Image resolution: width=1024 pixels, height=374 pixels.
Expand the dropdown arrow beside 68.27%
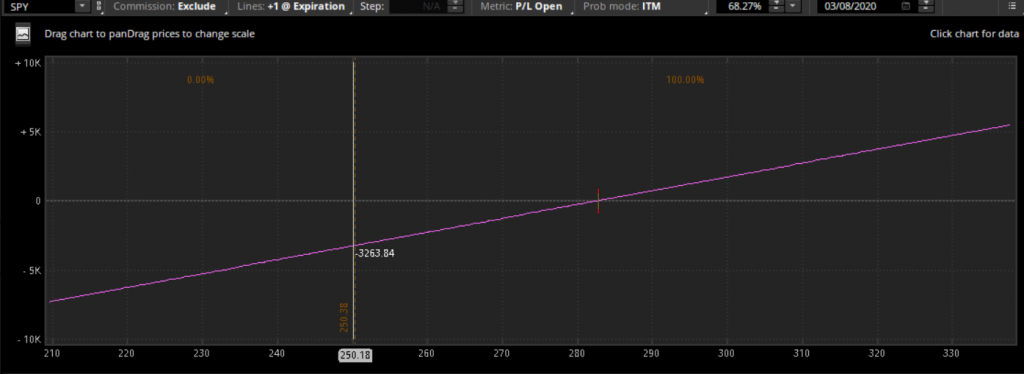click(x=792, y=7)
